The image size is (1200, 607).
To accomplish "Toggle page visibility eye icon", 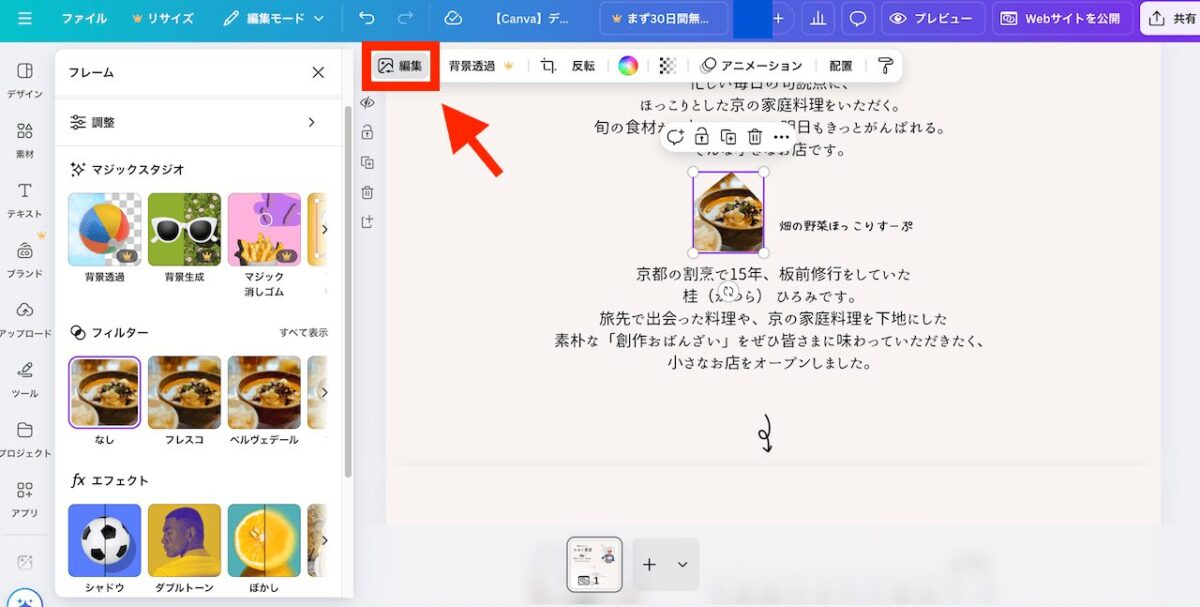I will [368, 102].
